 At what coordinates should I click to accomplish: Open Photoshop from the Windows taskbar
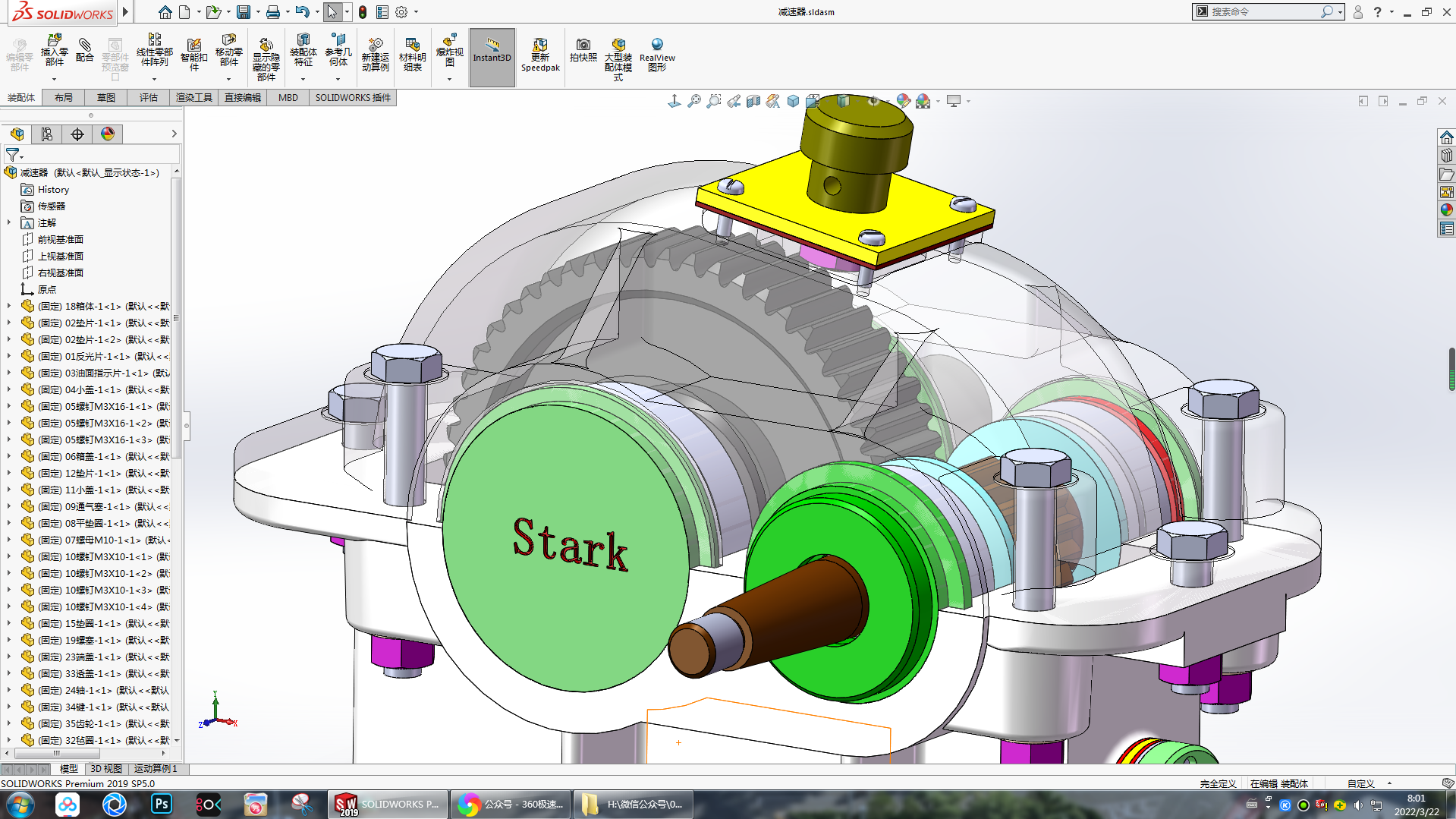coord(162,804)
